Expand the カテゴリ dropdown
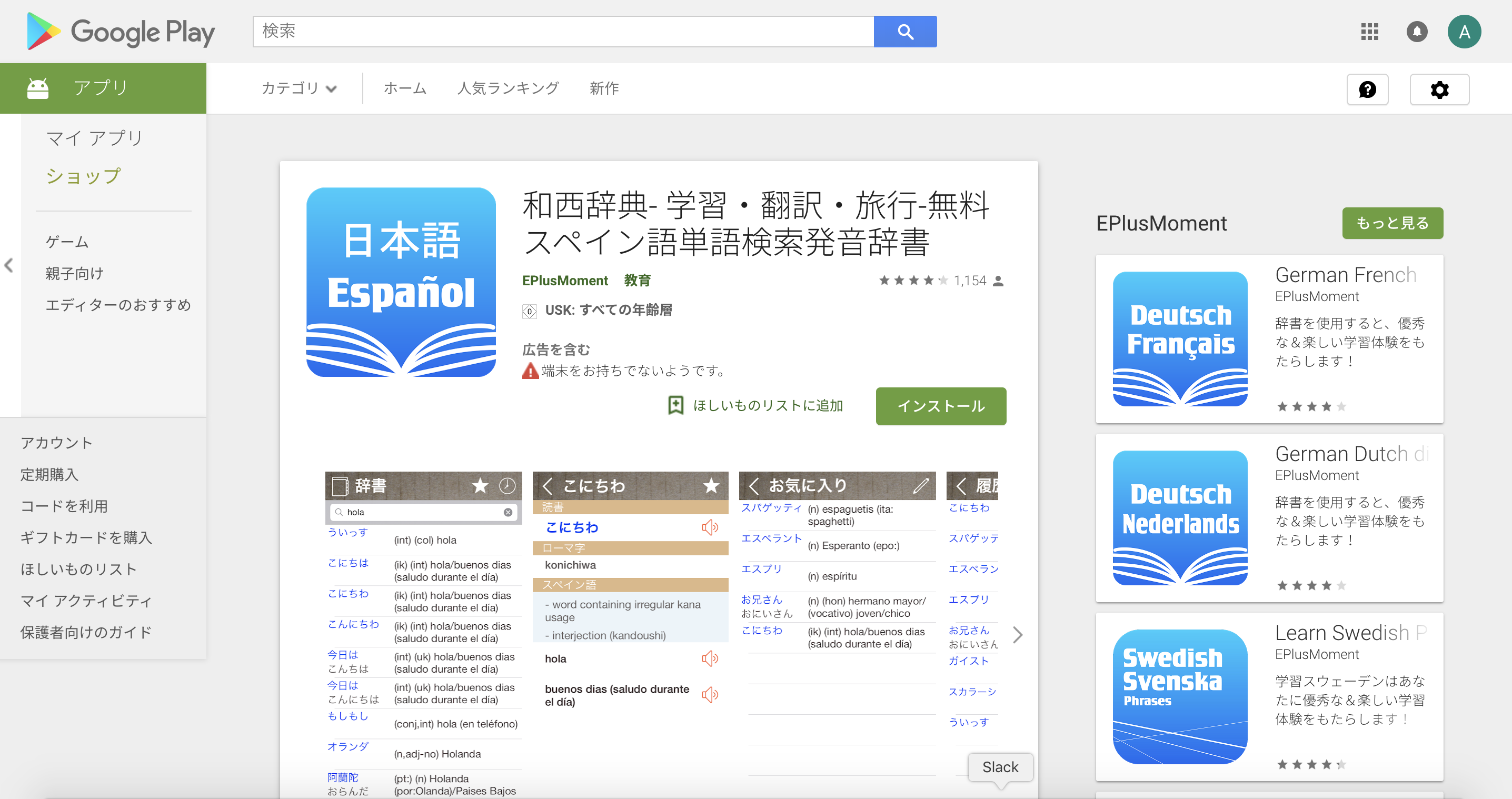 point(299,88)
